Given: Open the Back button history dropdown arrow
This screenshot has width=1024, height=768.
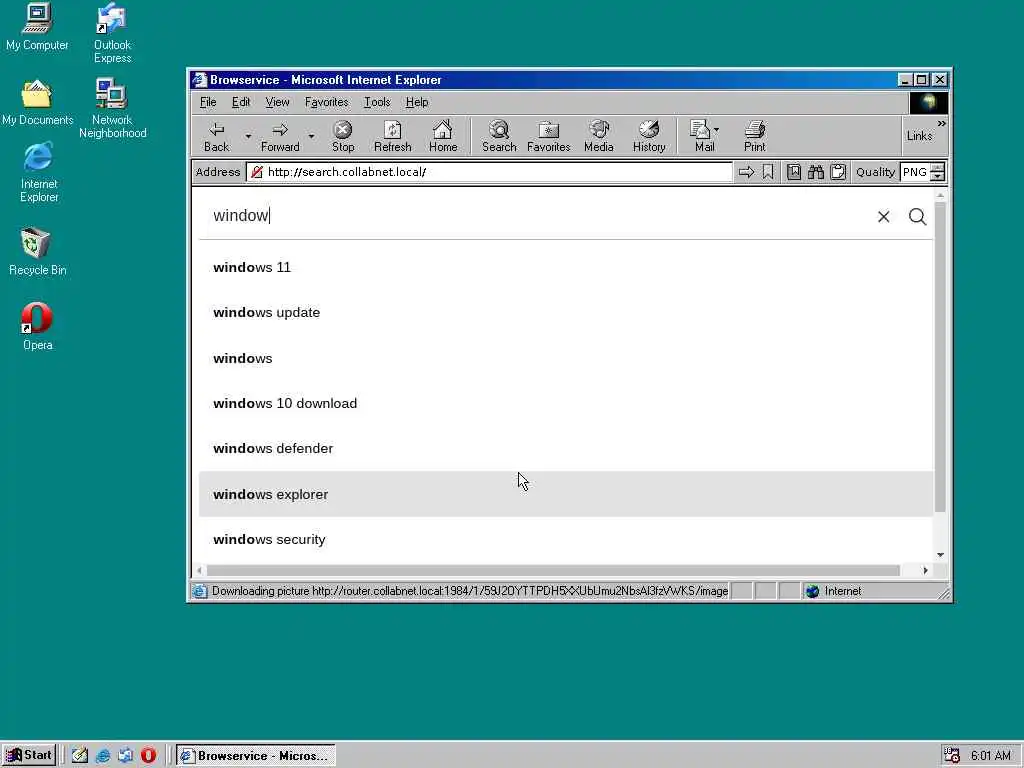Looking at the screenshot, I should pos(248,136).
